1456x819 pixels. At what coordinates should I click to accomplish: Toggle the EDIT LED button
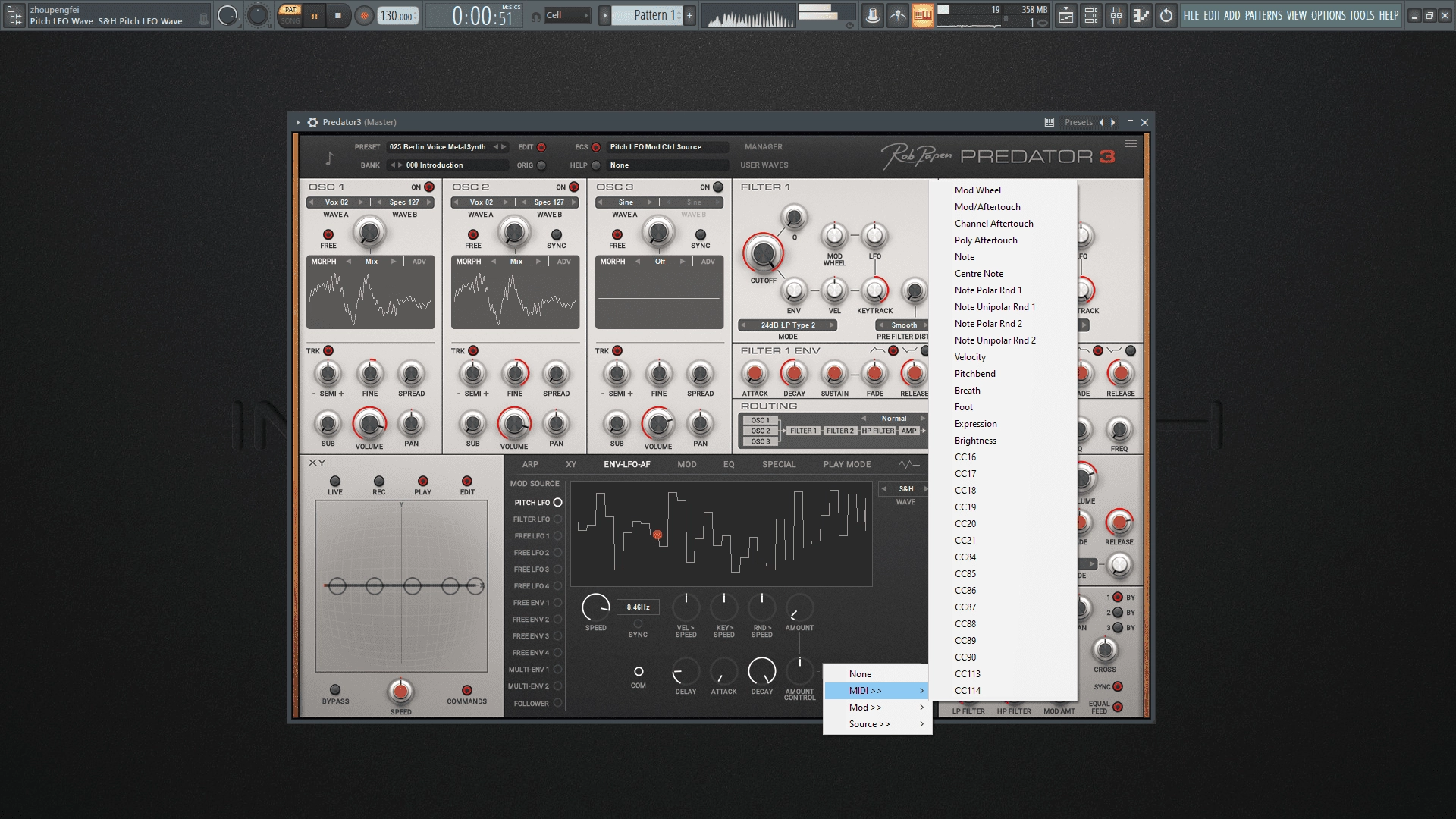[x=541, y=147]
